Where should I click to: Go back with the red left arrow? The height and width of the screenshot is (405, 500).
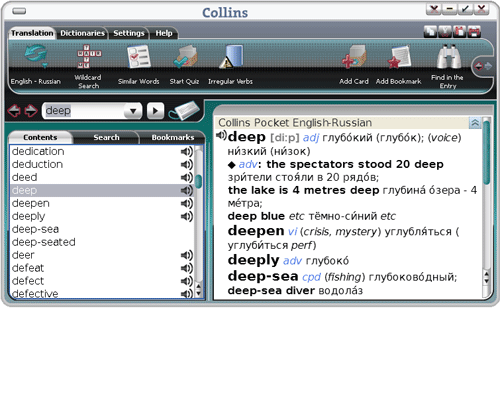click(x=14, y=111)
